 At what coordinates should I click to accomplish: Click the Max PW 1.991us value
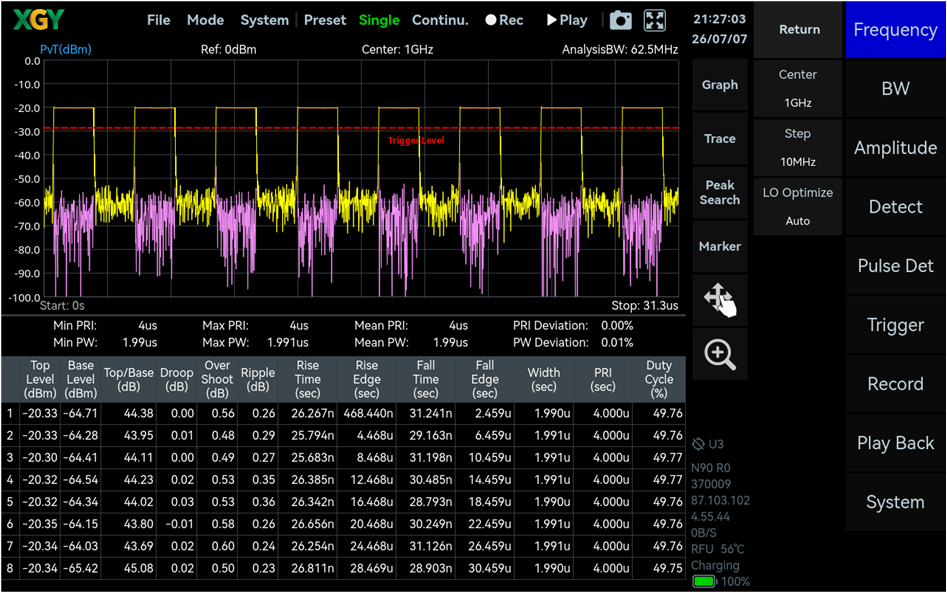pos(287,342)
